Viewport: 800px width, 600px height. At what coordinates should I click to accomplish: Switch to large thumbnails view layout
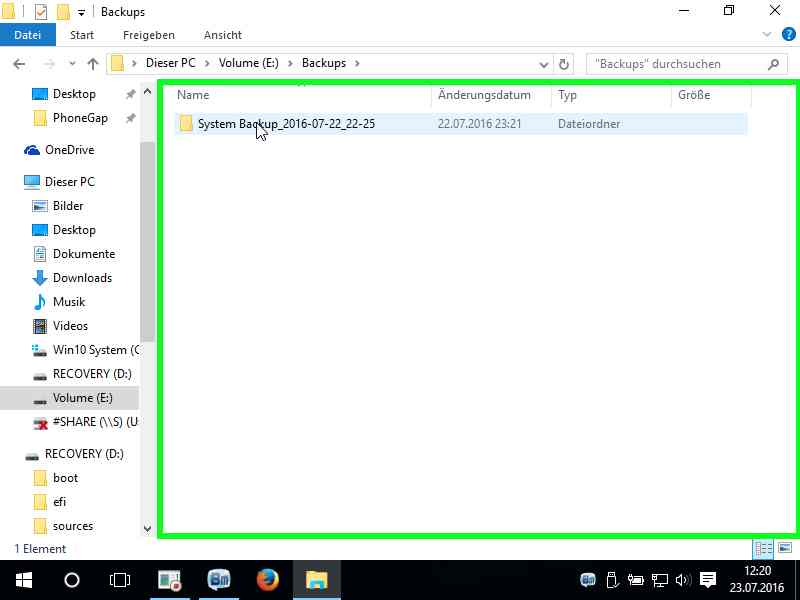pyautogui.click(x=785, y=549)
